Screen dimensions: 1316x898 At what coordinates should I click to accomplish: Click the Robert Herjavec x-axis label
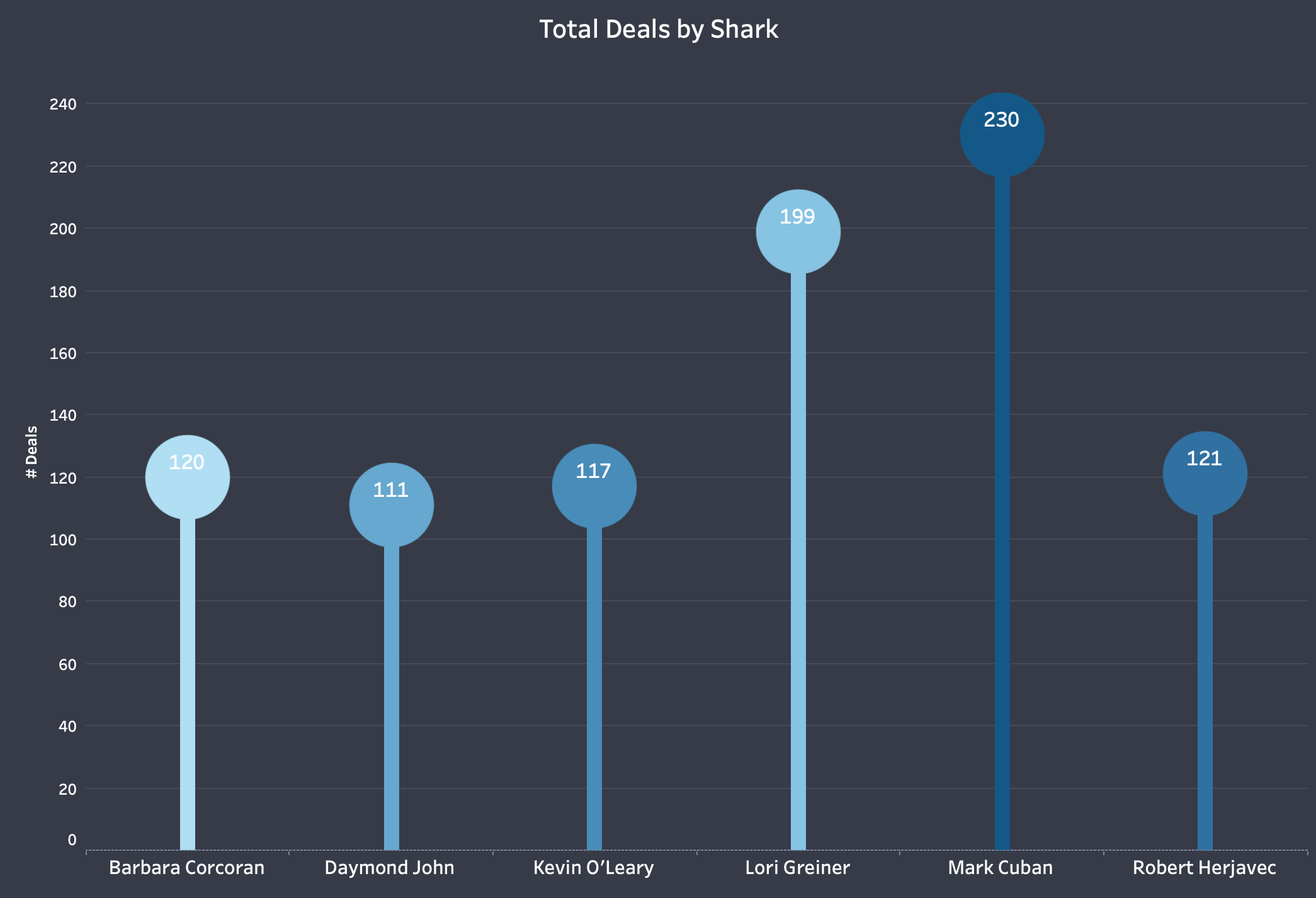[1204, 868]
